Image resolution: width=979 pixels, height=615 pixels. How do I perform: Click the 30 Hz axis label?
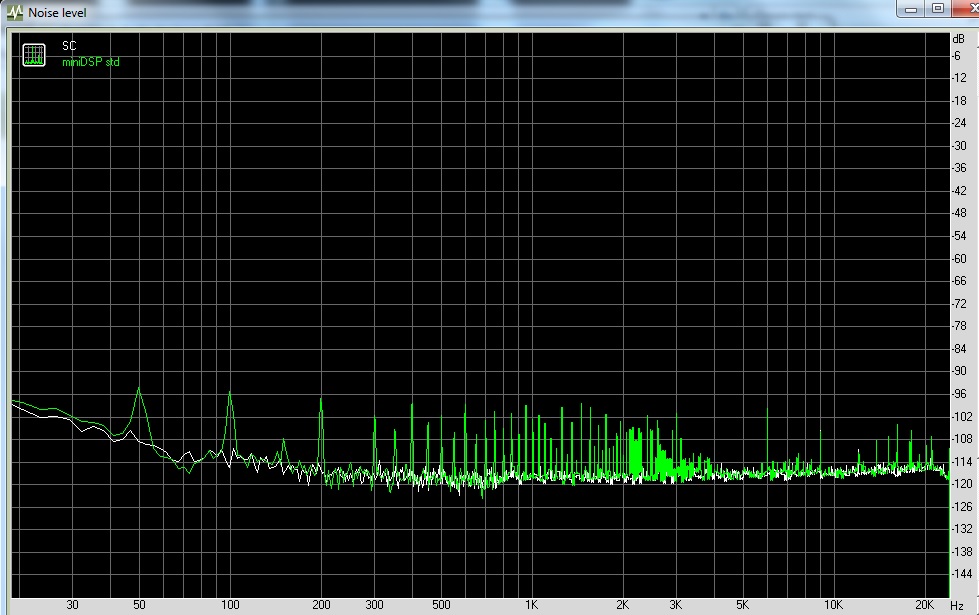tap(72, 604)
